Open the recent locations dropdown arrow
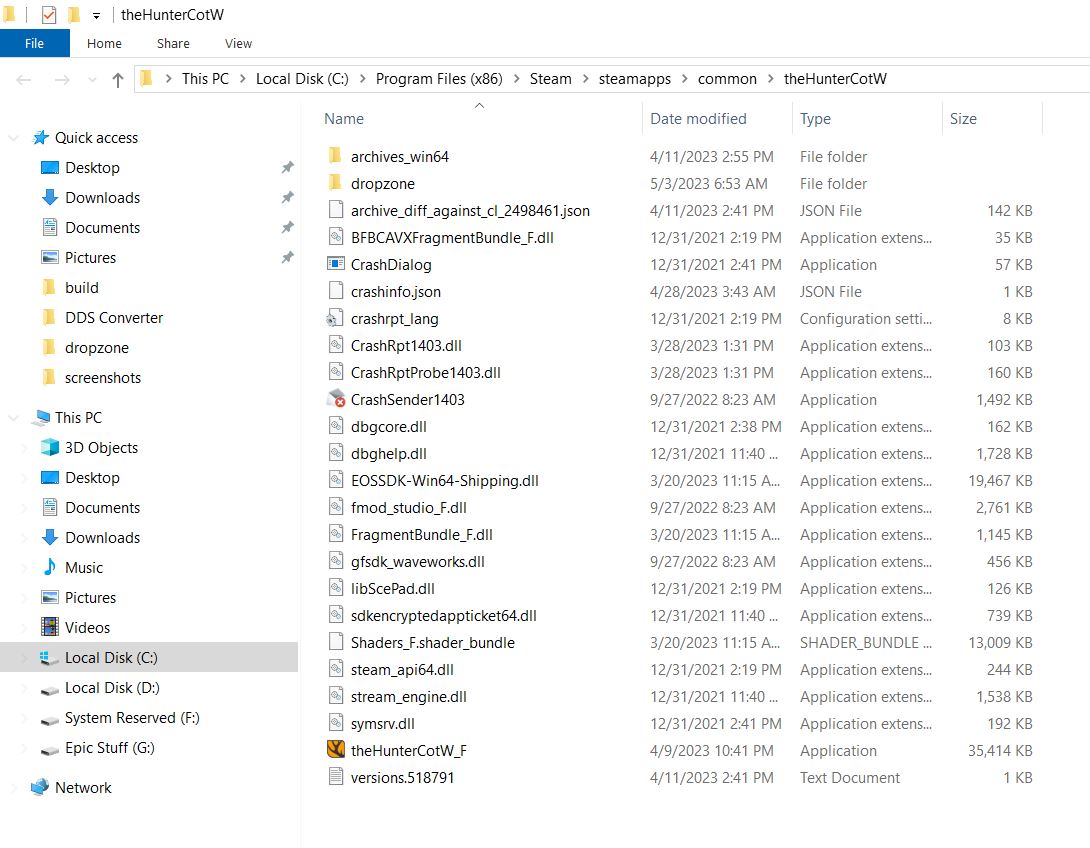The width and height of the screenshot is (1090, 848). pos(92,80)
